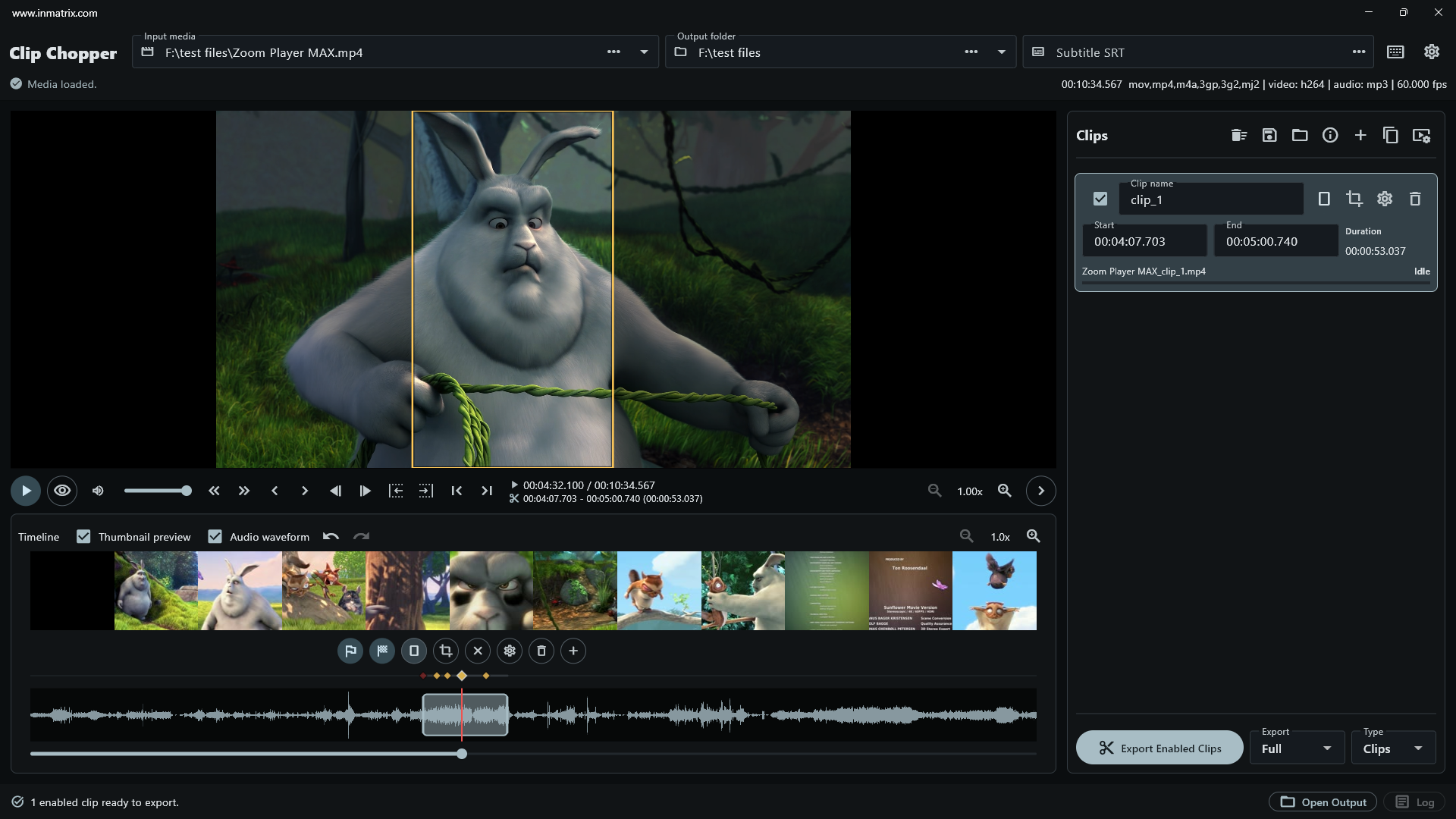This screenshot has width=1456, height=819.
Task: Go to next frame button
Action: [x=366, y=491]
